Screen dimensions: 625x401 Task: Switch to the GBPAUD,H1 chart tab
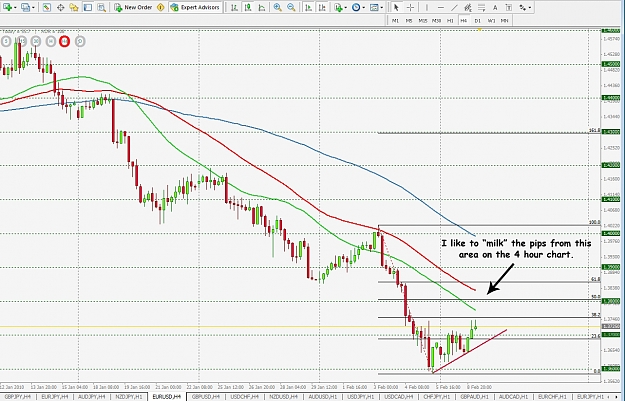coord(475,397)
